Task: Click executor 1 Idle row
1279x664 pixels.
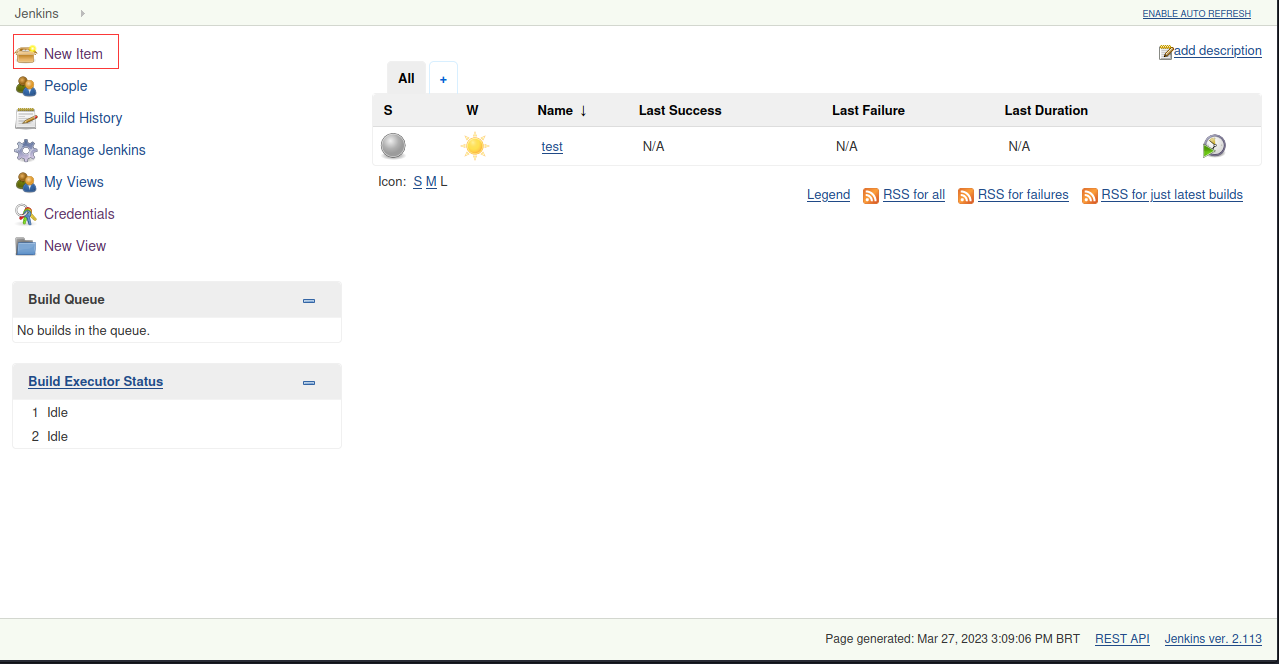Action: point(177,412)
